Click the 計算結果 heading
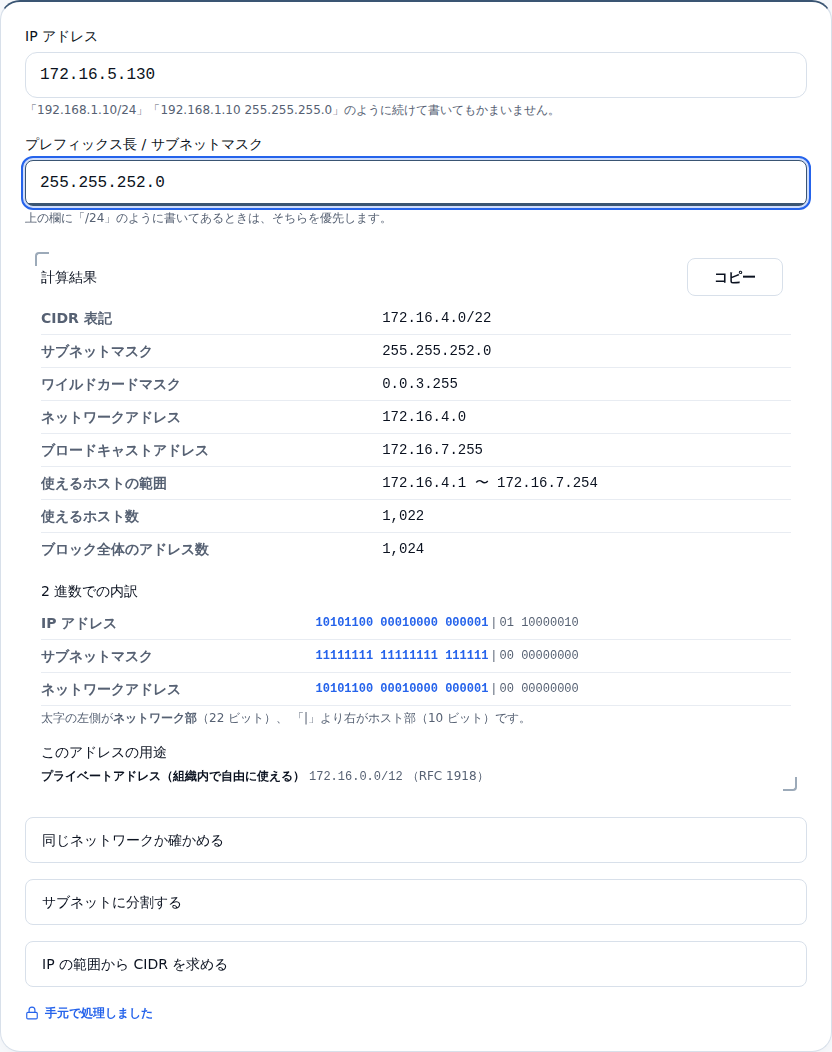This screenshot has width=832, height=1052. coord(68,277)
